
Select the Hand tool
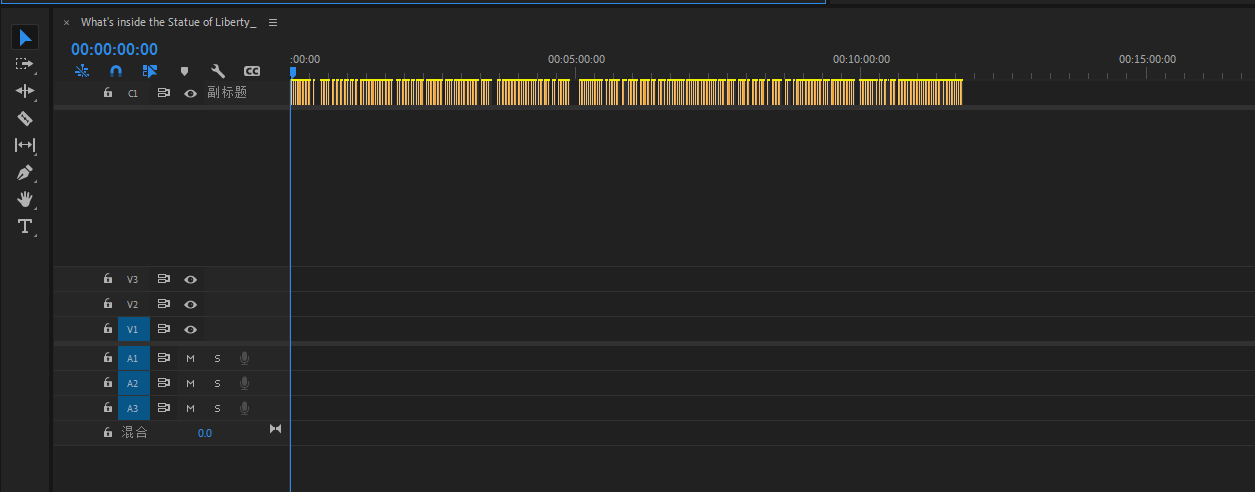(x=25, y=199)
